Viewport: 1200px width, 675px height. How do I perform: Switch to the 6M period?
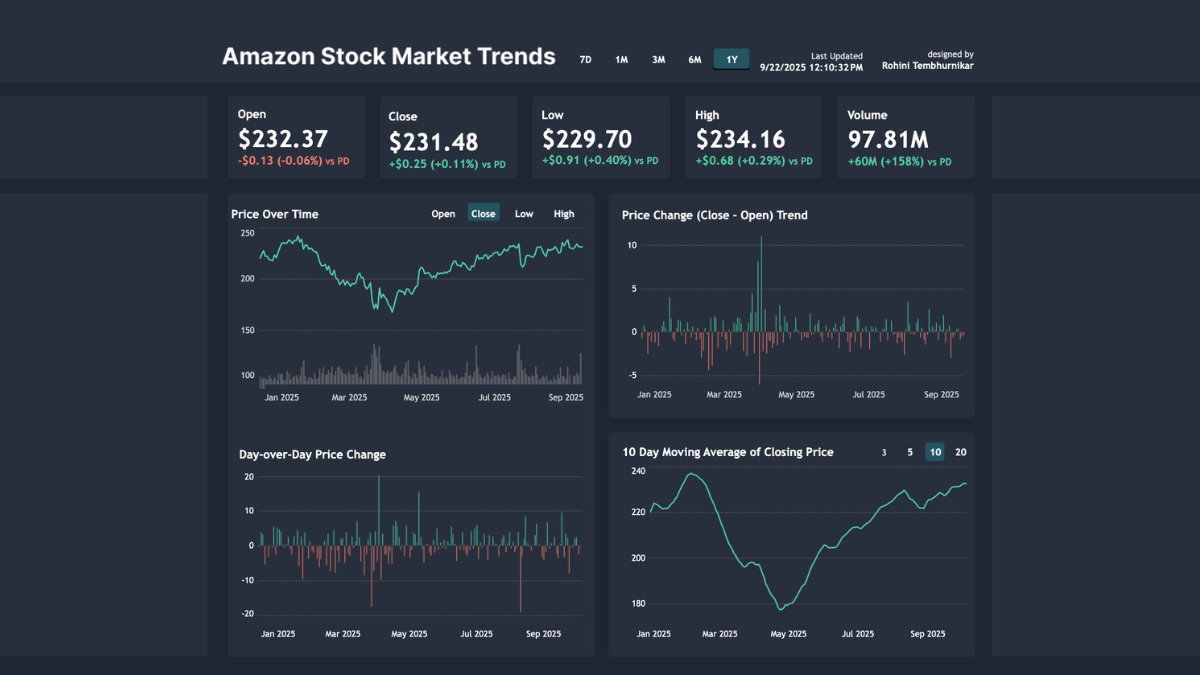point(694,59)
